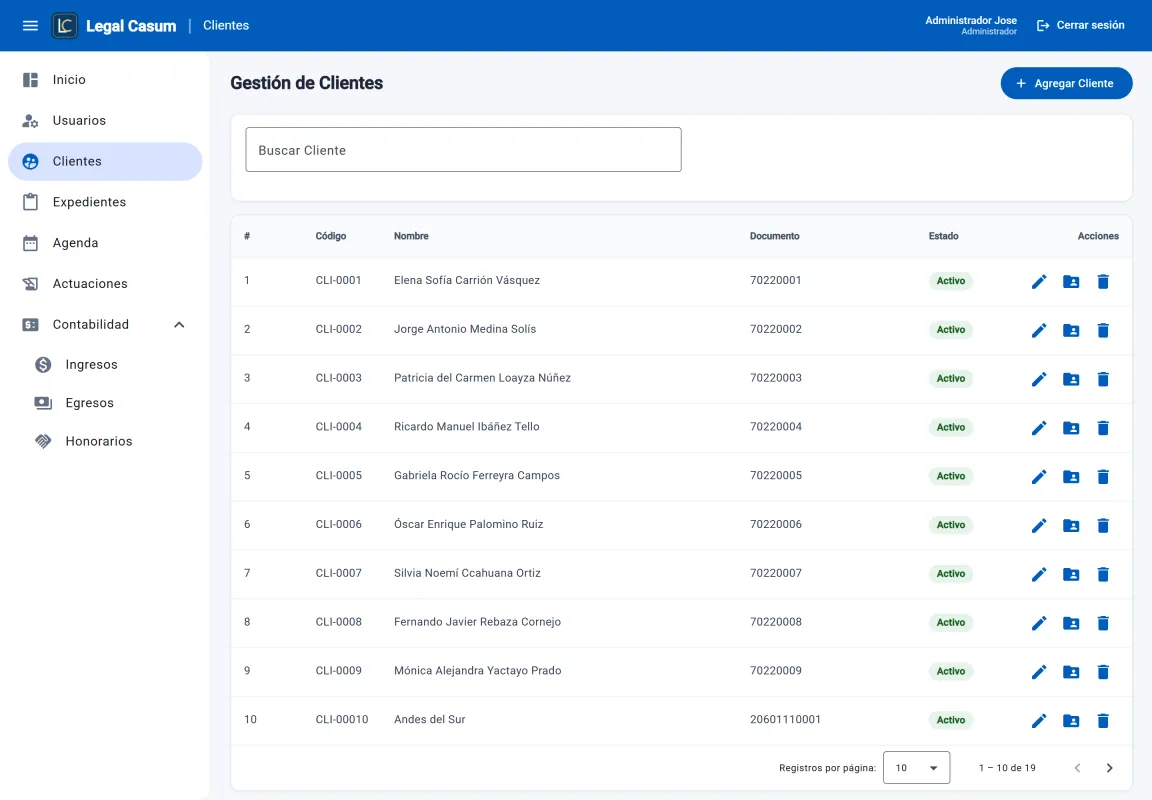Click name Silvia Noemí Ccahuana Ortiz
The width and height of the screenshot is (1152, 800).
pos(467,573)
